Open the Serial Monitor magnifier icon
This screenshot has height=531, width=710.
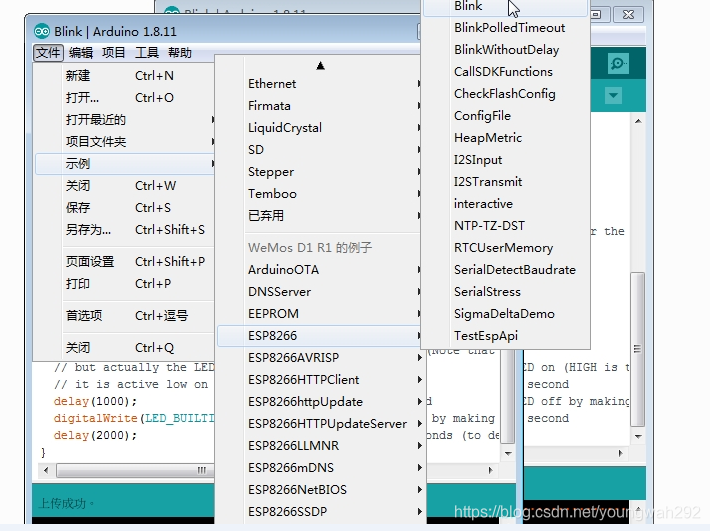click(618, 63)
